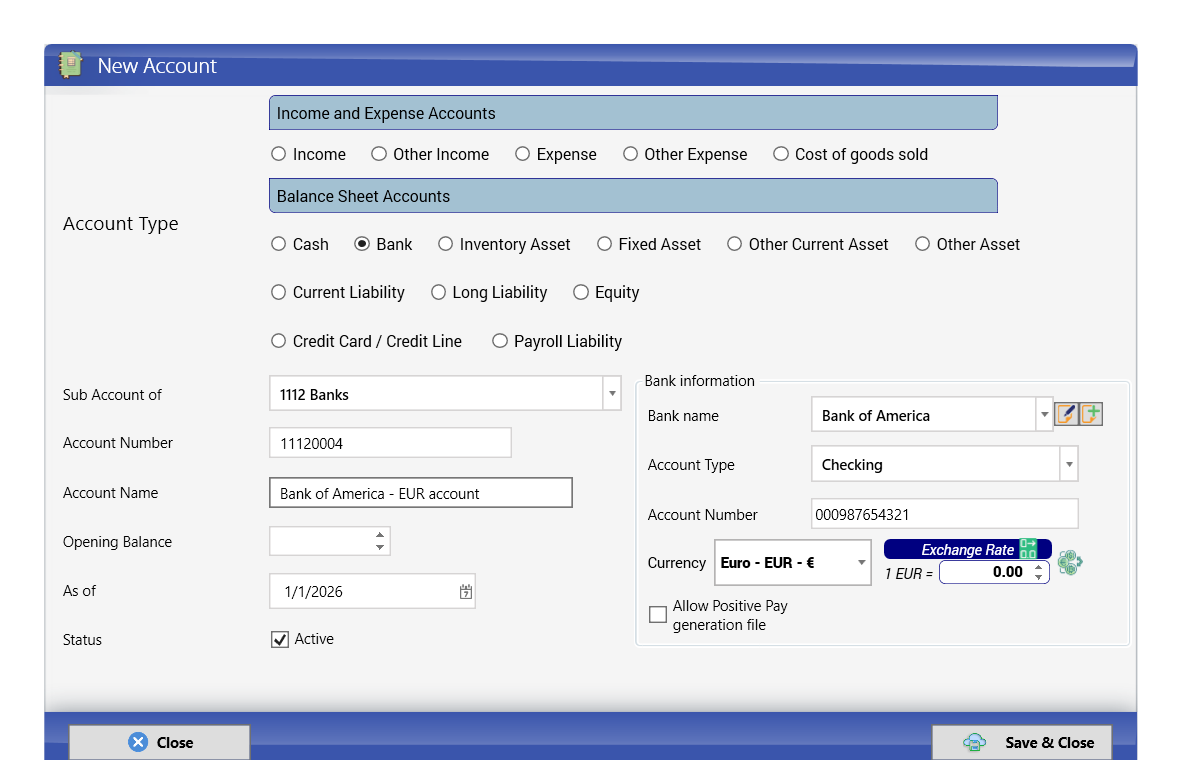Open the As of date calendar icon
The image size is (1180, 760).
(x=466, y=591)
